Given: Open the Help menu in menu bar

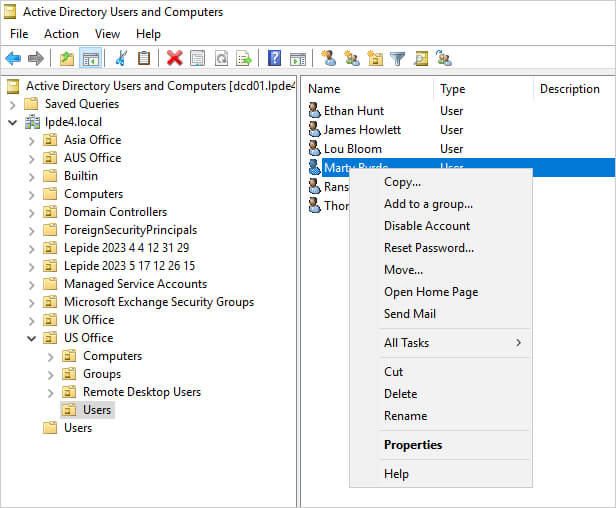Looking at the screenshot, I should click(148, 34).
